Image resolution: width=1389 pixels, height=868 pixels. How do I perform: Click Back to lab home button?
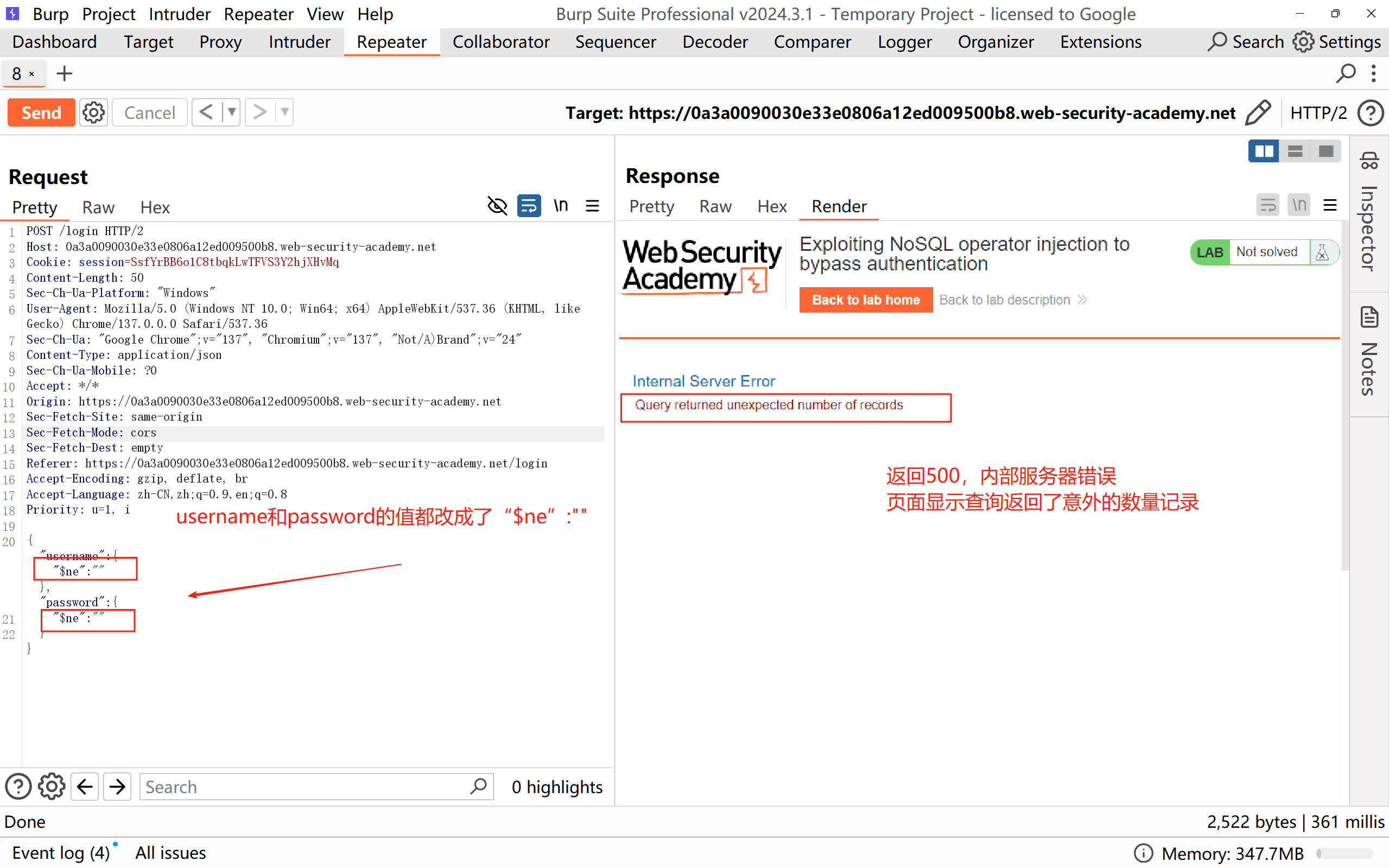(866, 300)
